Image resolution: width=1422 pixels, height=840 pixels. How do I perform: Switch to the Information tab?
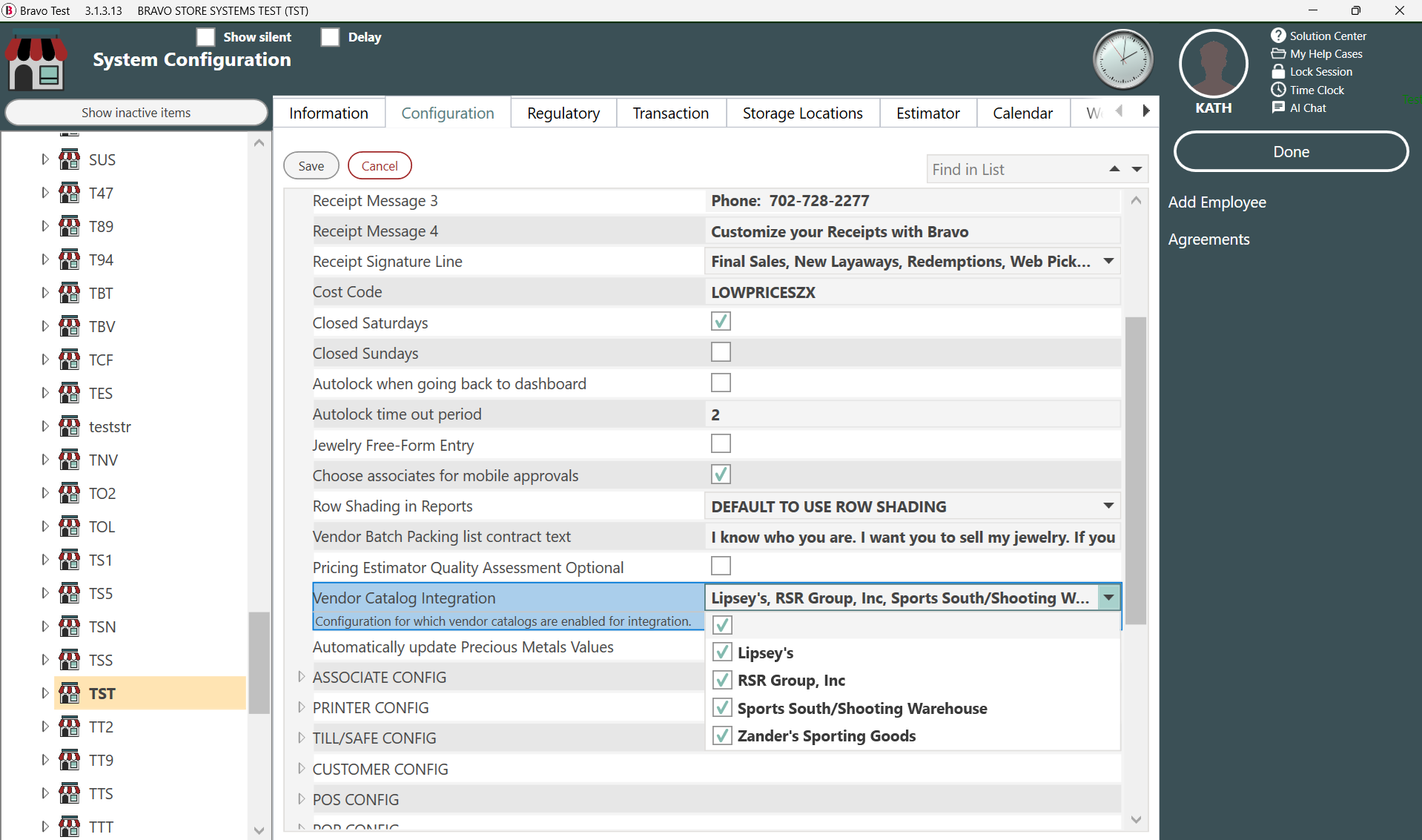point(328,113)
